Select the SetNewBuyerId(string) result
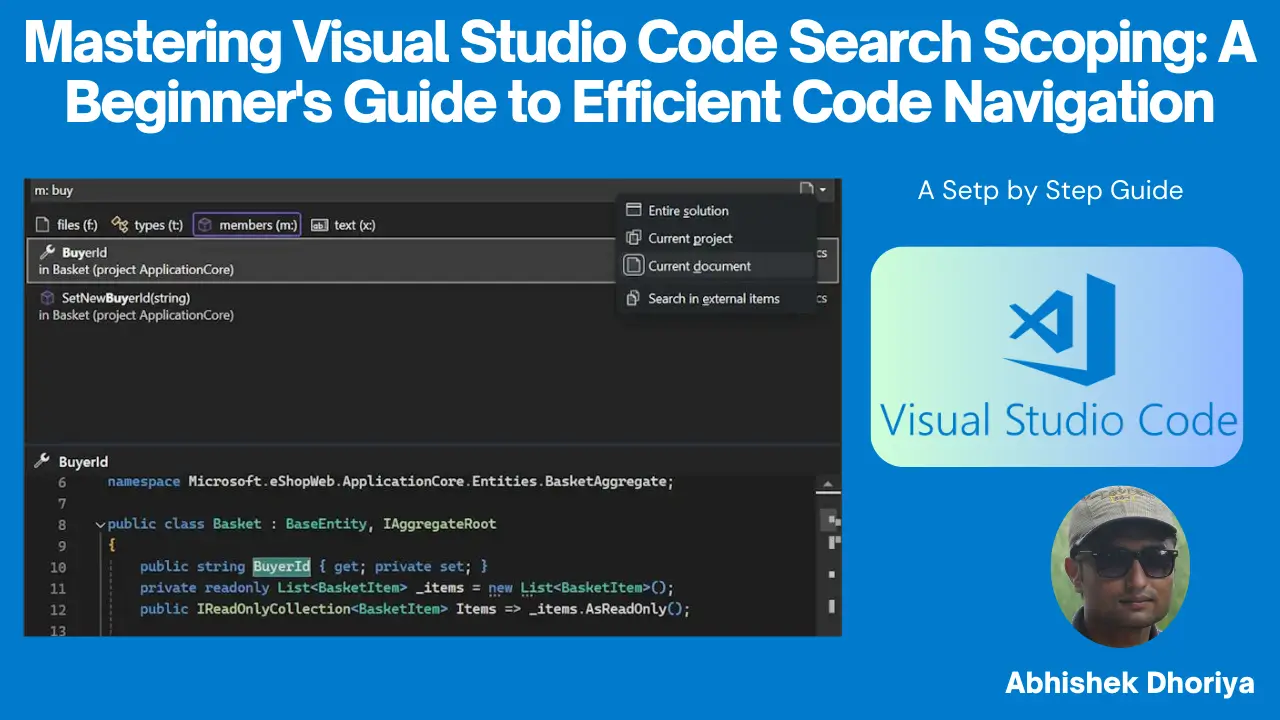Screen dimensions: 1280x720 [x=432, y=306]
